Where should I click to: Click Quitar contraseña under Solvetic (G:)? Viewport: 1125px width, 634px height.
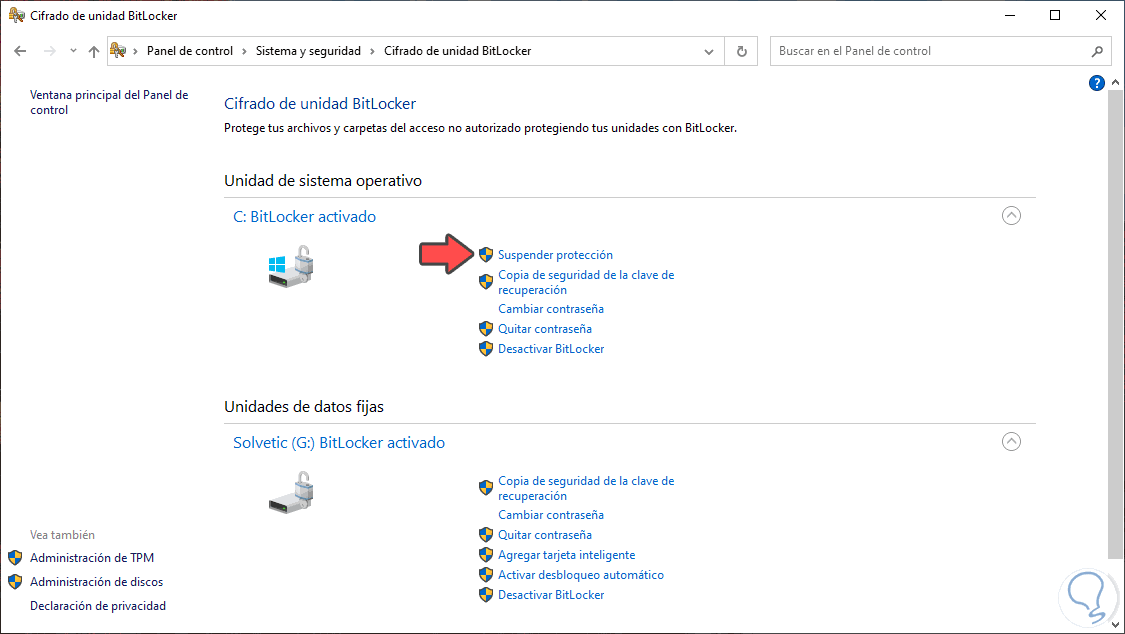click(545, 534)
